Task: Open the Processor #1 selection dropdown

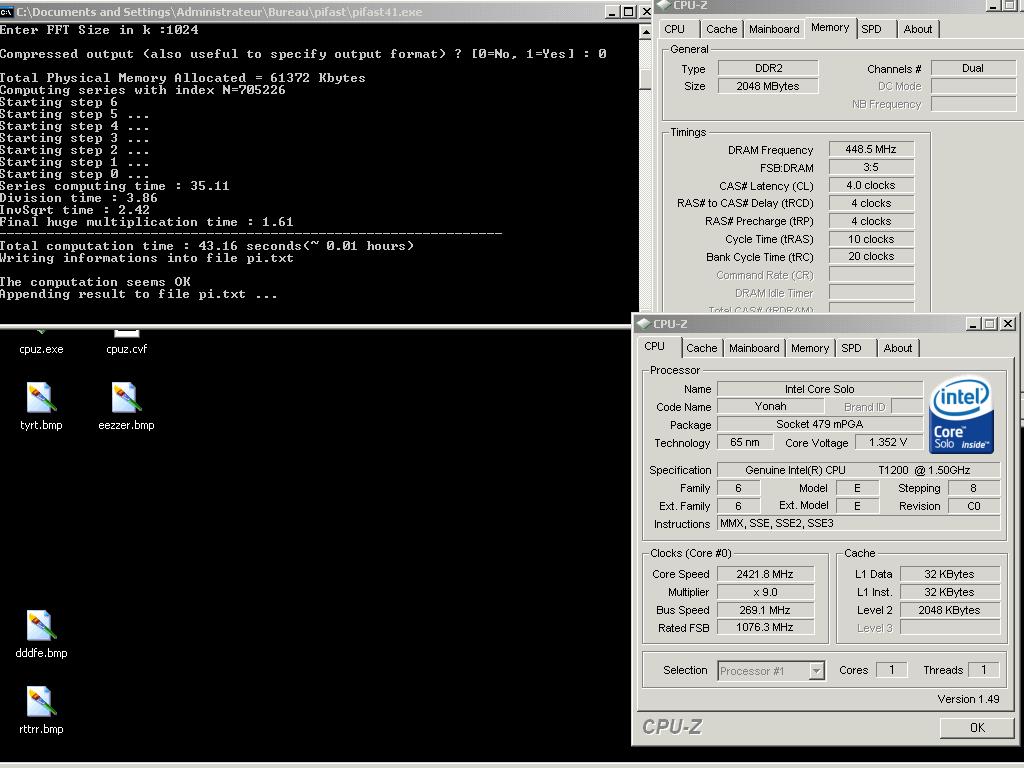Action: pyautogui.click(x=816, y=671)
